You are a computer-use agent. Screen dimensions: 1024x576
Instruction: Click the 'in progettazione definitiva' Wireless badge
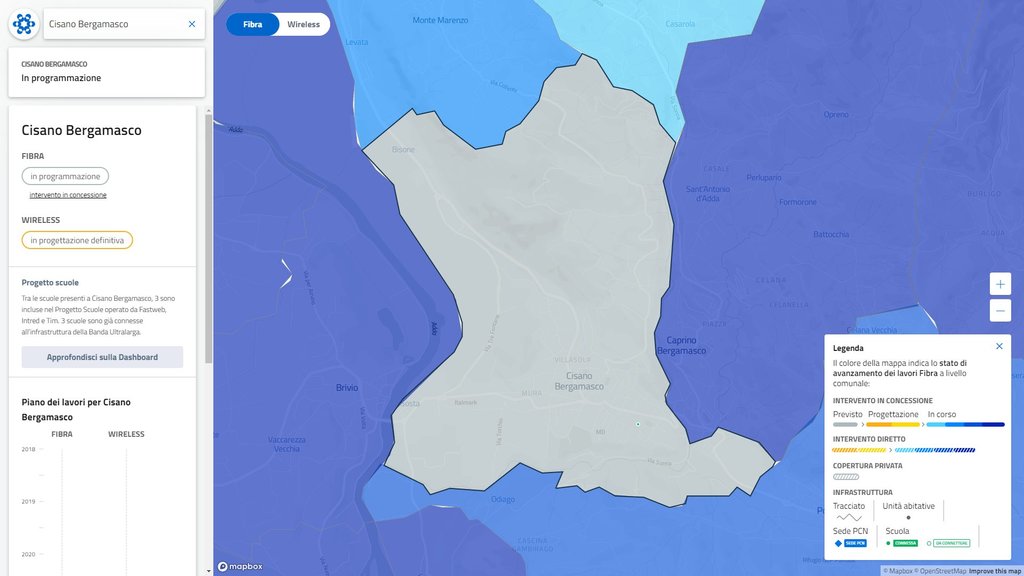tap(77, 240)
